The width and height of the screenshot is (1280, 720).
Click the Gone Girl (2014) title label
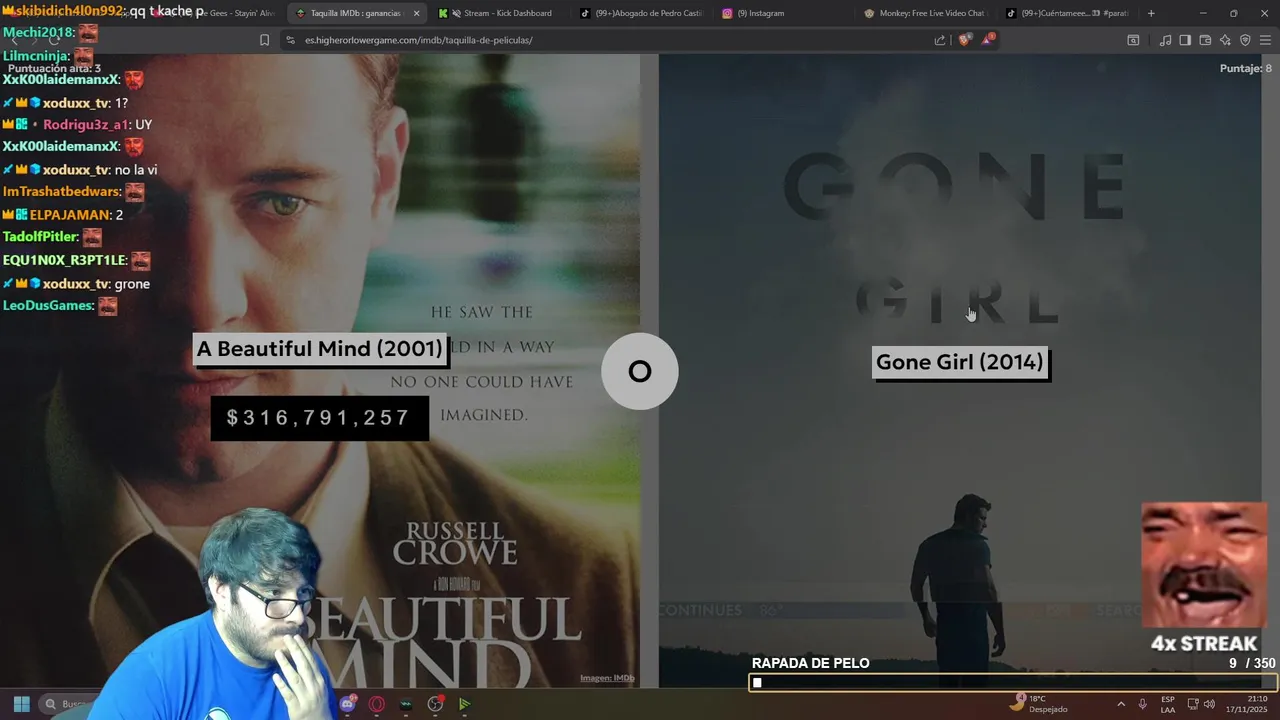(960, 362)
